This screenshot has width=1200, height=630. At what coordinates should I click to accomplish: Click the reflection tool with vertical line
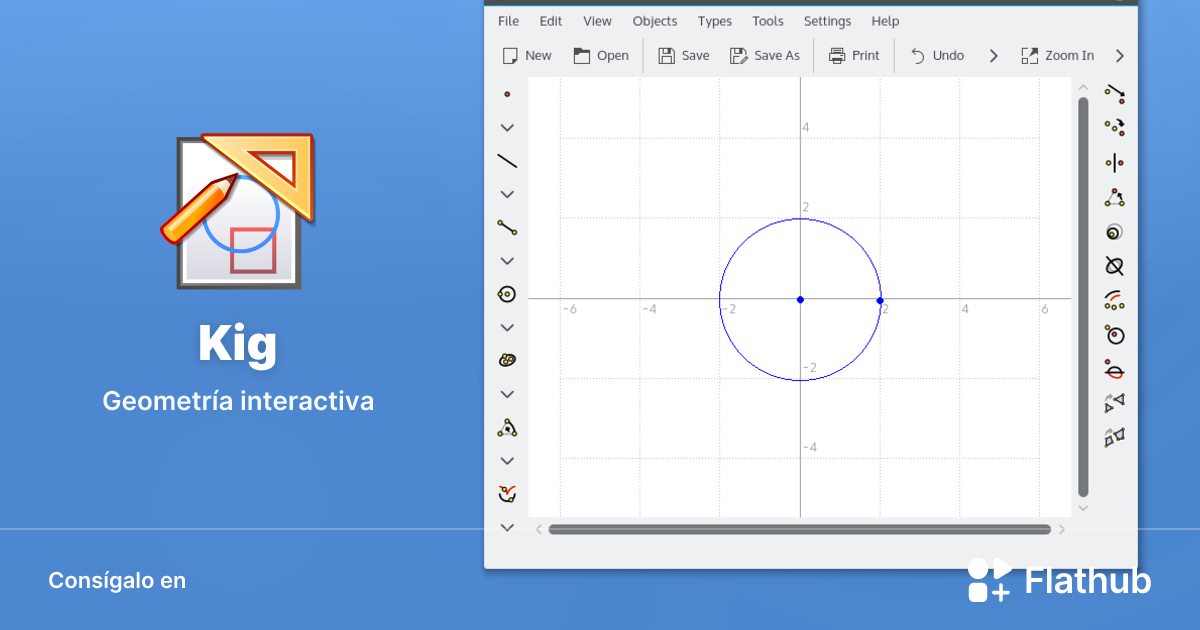(x=1114, y=163)
